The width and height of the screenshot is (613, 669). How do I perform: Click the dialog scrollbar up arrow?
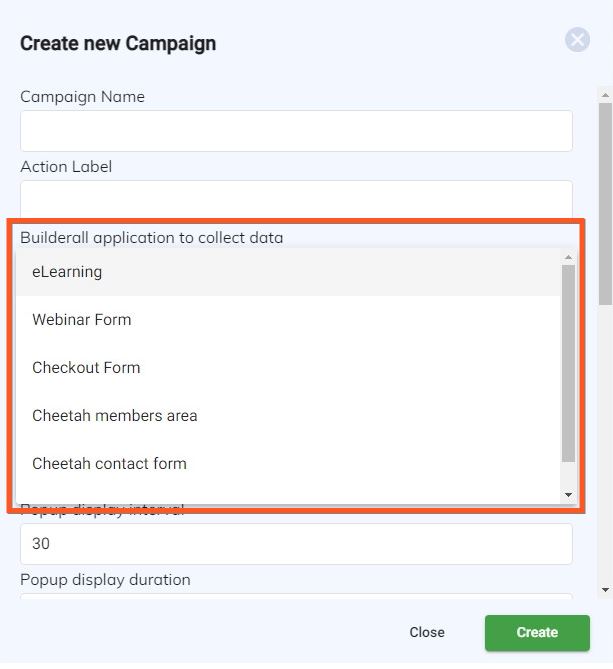[605, 95]
